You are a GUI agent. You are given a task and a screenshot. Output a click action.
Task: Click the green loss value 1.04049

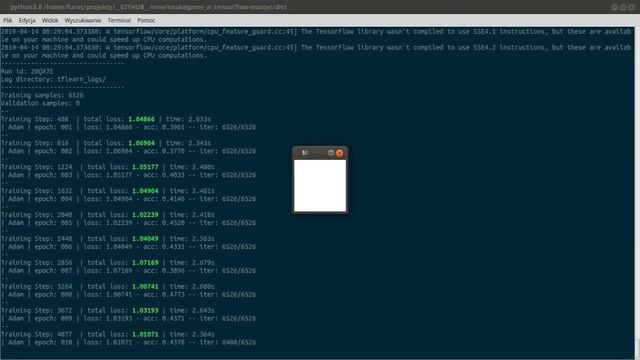[145, 238]
